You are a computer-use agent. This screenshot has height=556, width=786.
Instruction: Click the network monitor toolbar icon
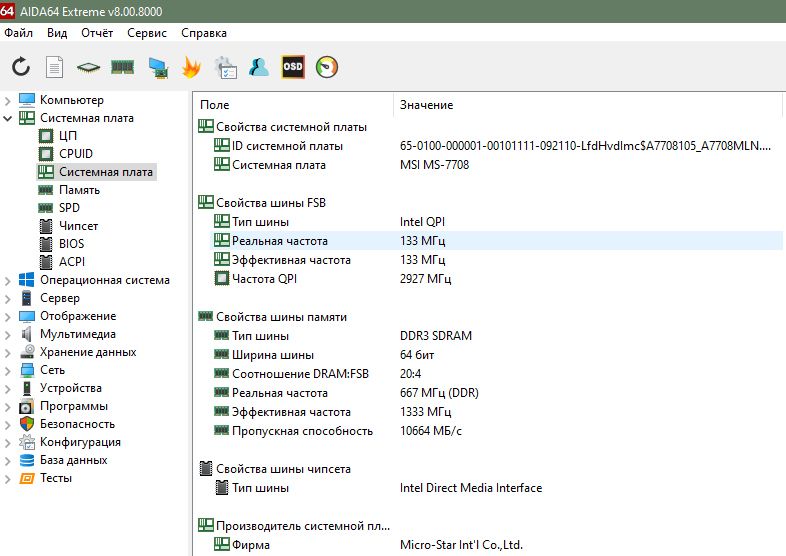[x=158, y=67]
